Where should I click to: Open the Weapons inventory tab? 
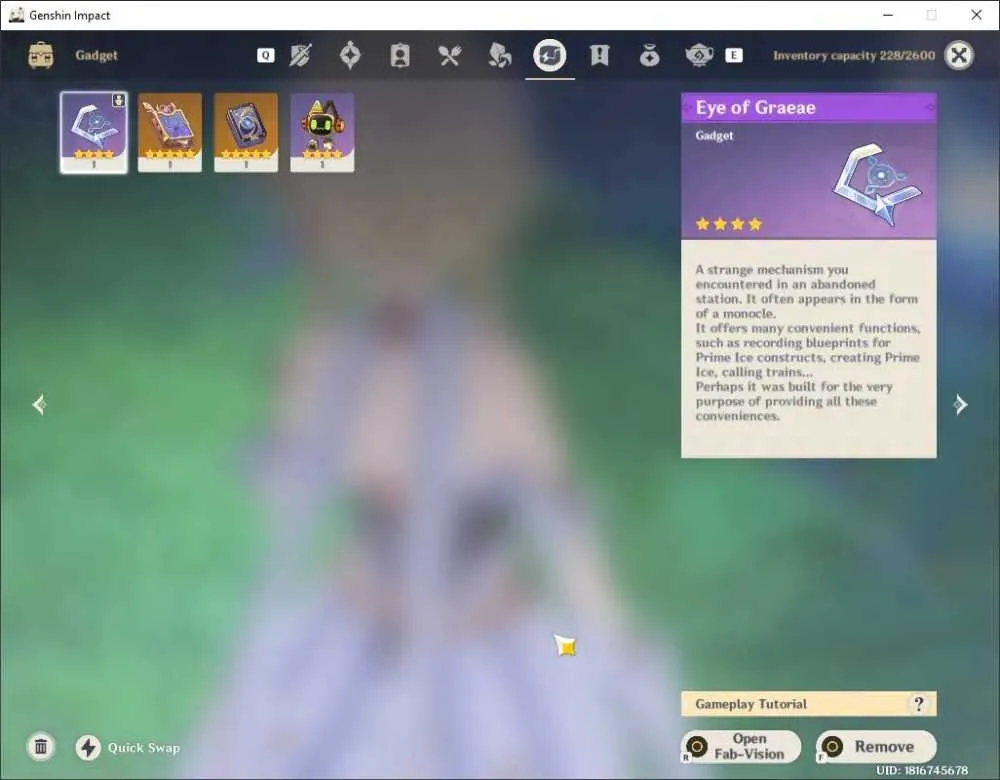300,55
